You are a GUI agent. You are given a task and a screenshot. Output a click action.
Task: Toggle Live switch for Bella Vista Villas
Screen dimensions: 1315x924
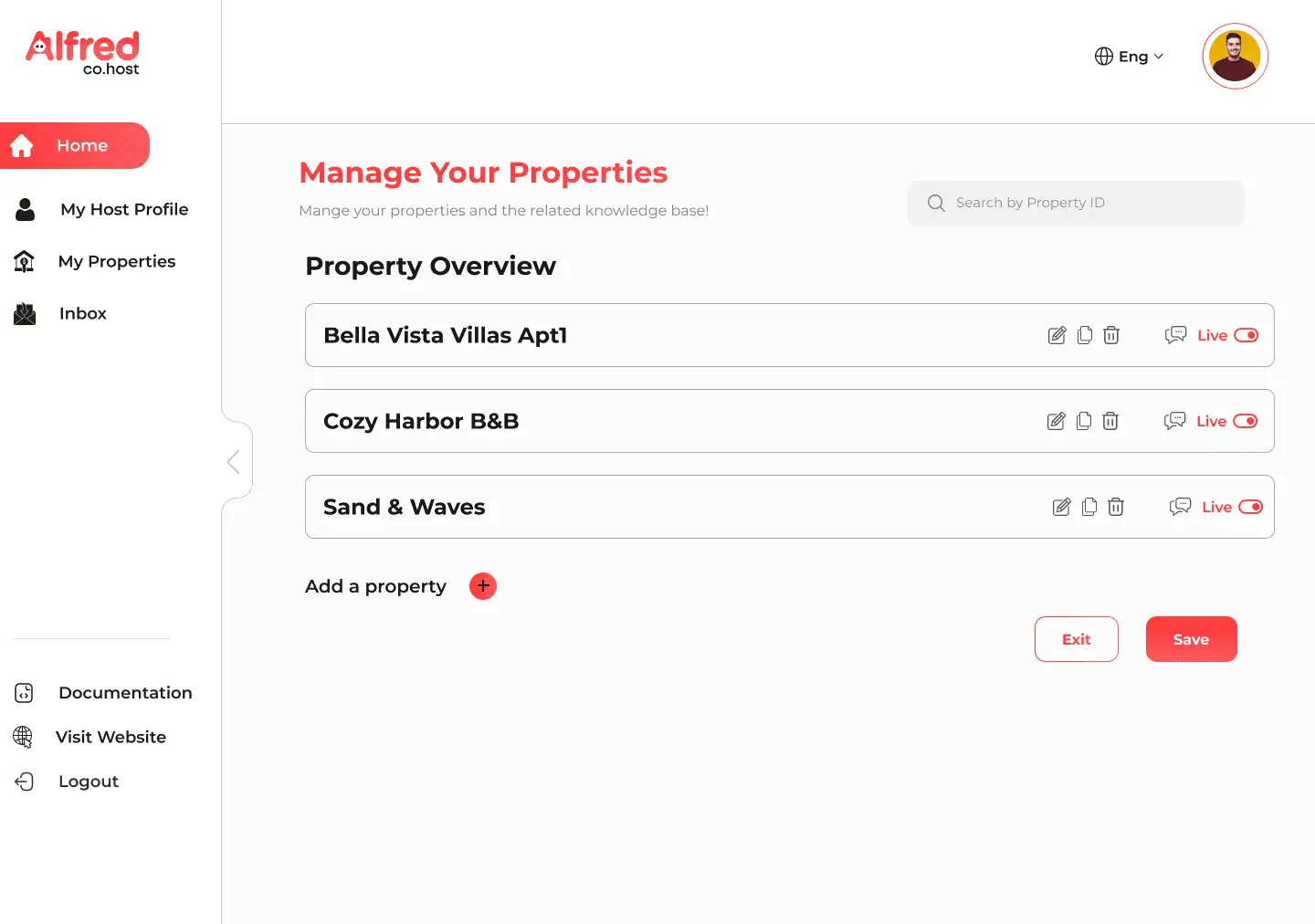point(1246,335)
